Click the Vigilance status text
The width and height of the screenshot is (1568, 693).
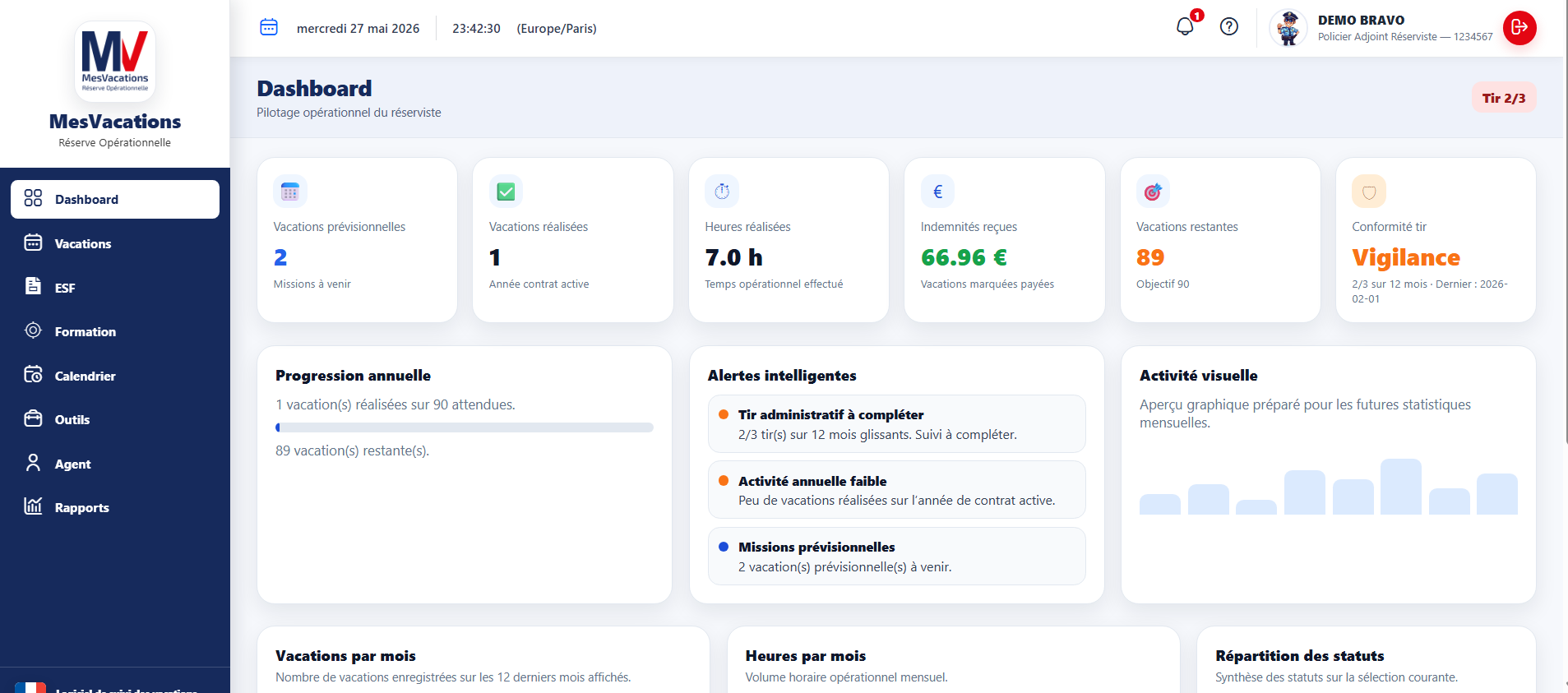[x=1406, y=257]
